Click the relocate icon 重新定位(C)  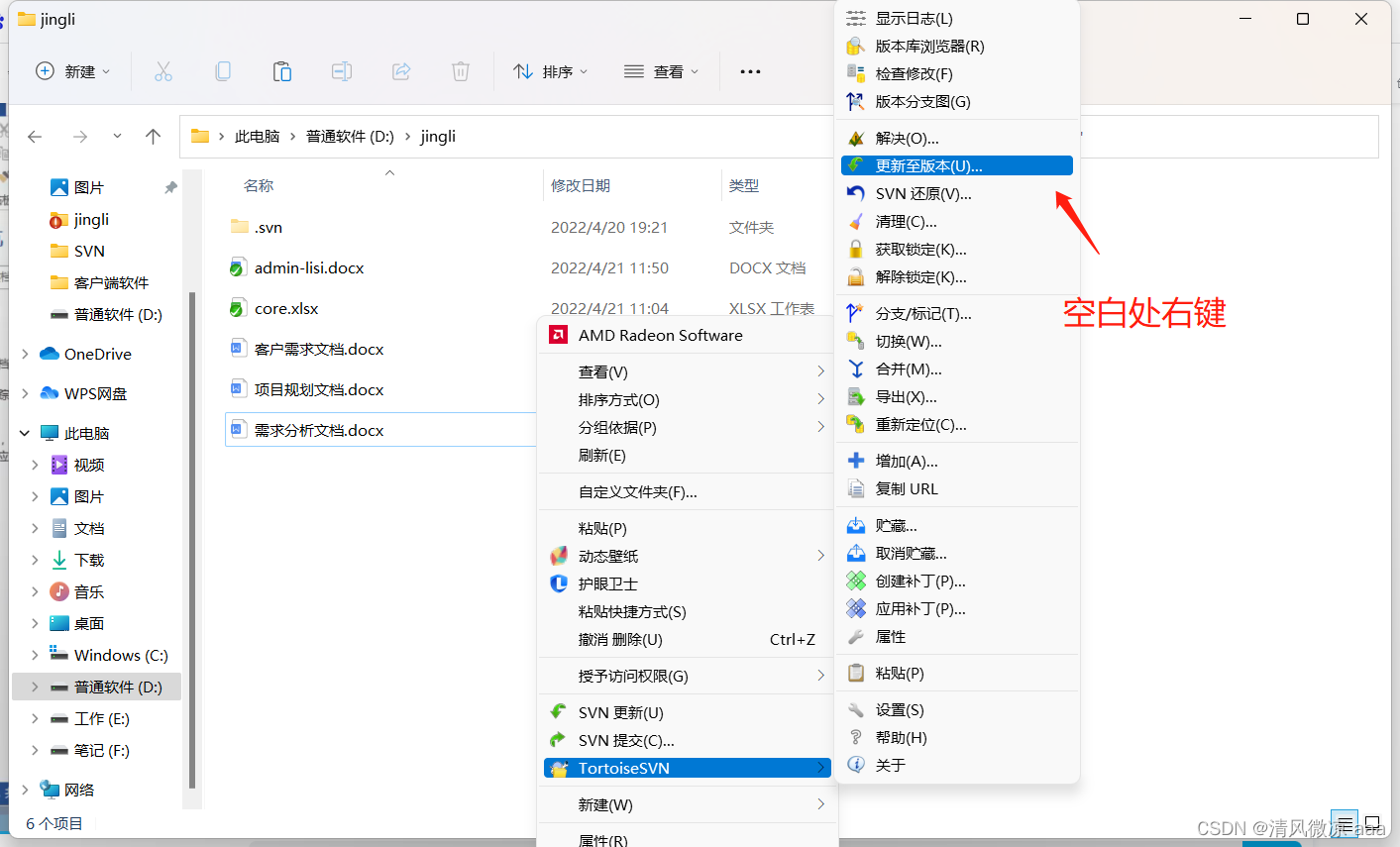[856, 425]
